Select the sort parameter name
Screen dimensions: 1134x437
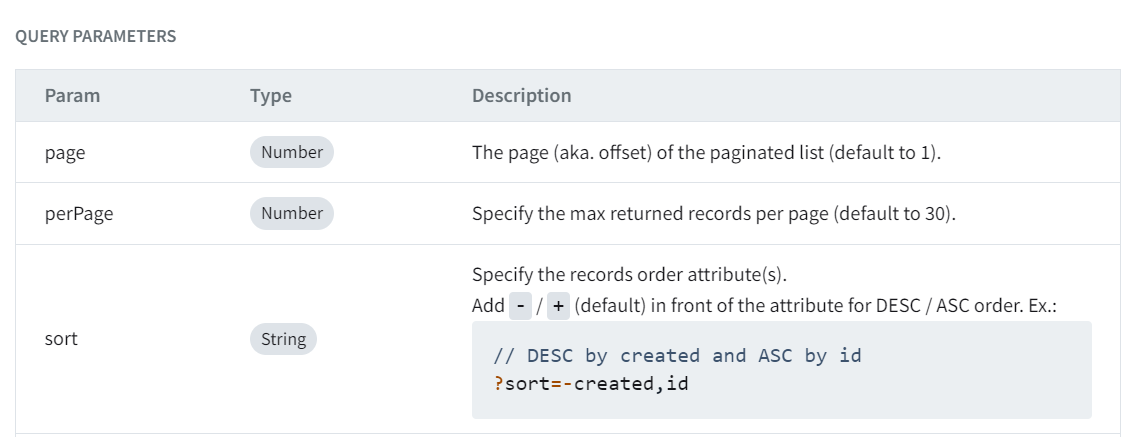(61, 339)
